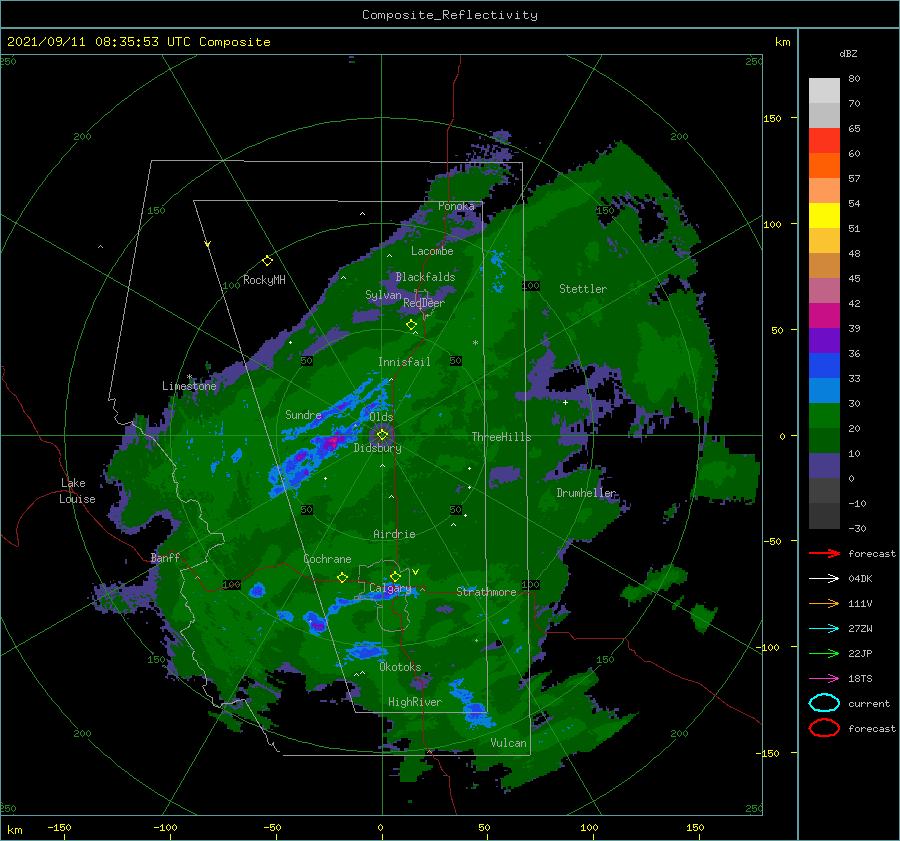Select the Okotoks label on map

coord(400,667)
